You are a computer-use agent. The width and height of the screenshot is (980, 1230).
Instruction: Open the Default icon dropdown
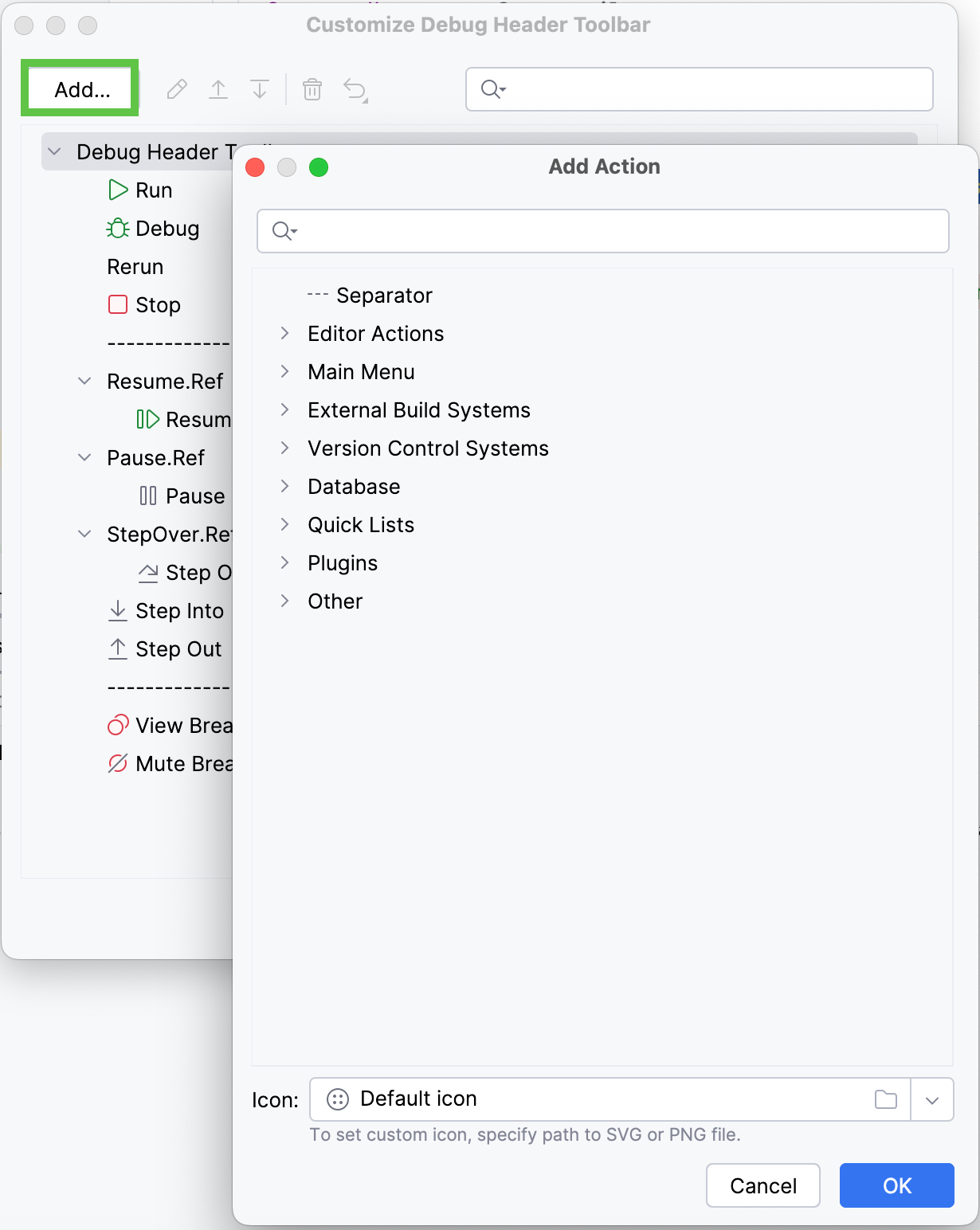click(x=932, y=1099)
